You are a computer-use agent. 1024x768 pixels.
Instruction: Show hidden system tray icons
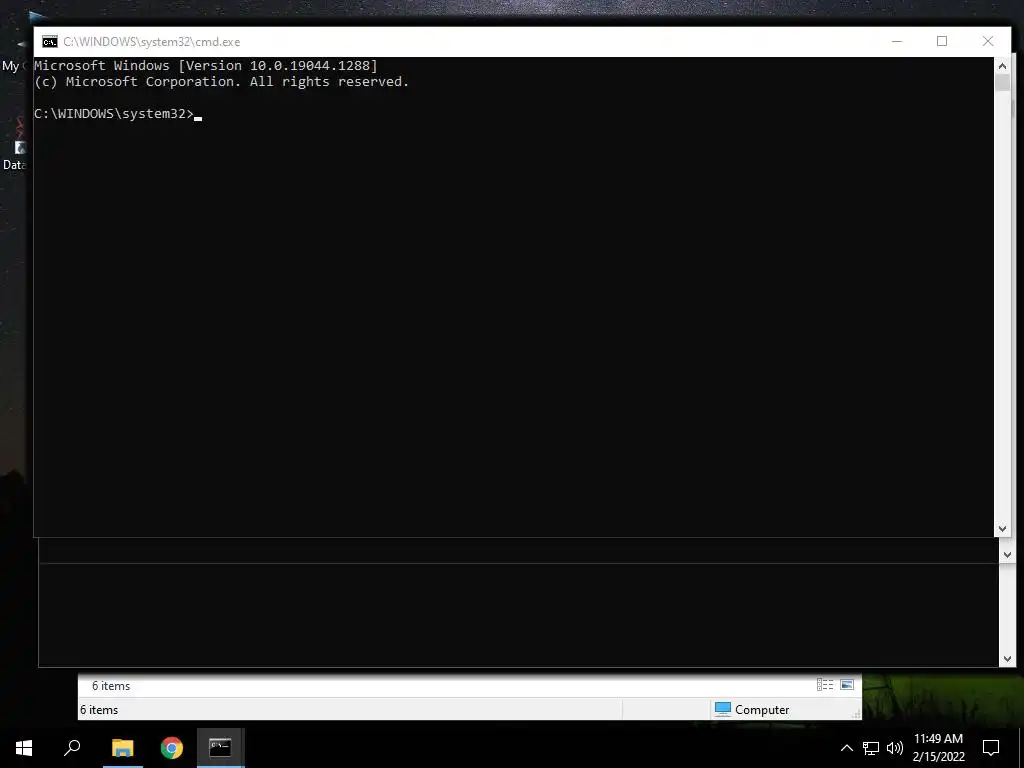846,748
